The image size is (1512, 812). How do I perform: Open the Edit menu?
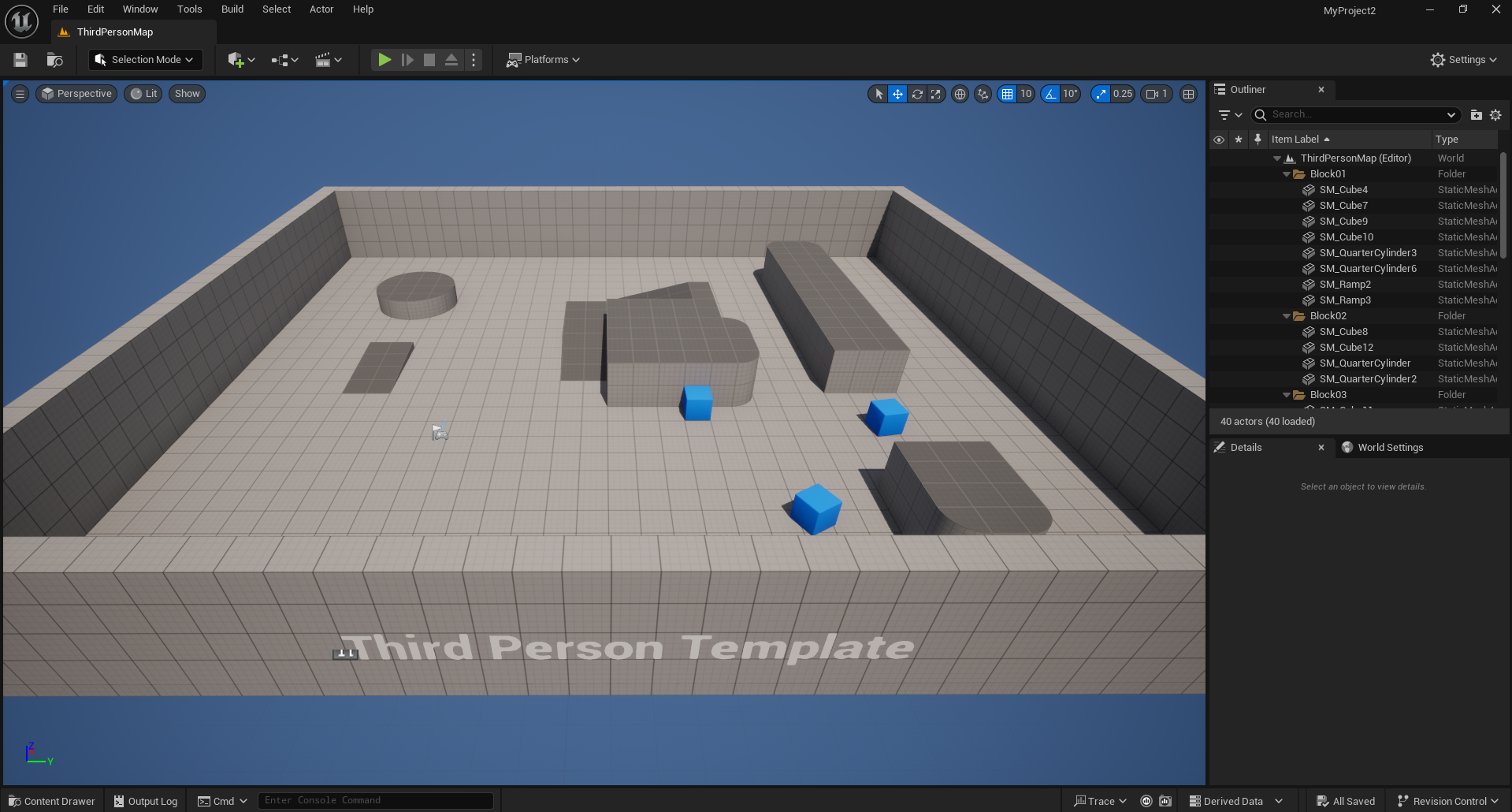(x=95, y=9)
